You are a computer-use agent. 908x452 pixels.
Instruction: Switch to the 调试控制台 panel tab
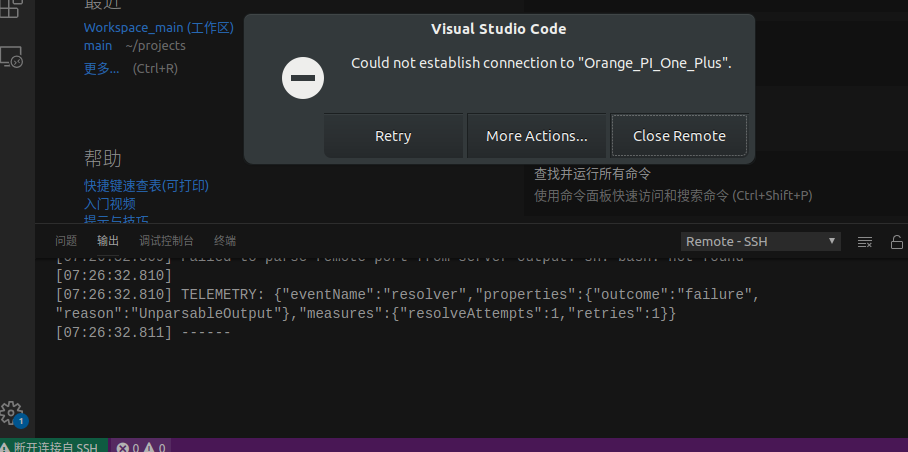(x=166, y=241)
